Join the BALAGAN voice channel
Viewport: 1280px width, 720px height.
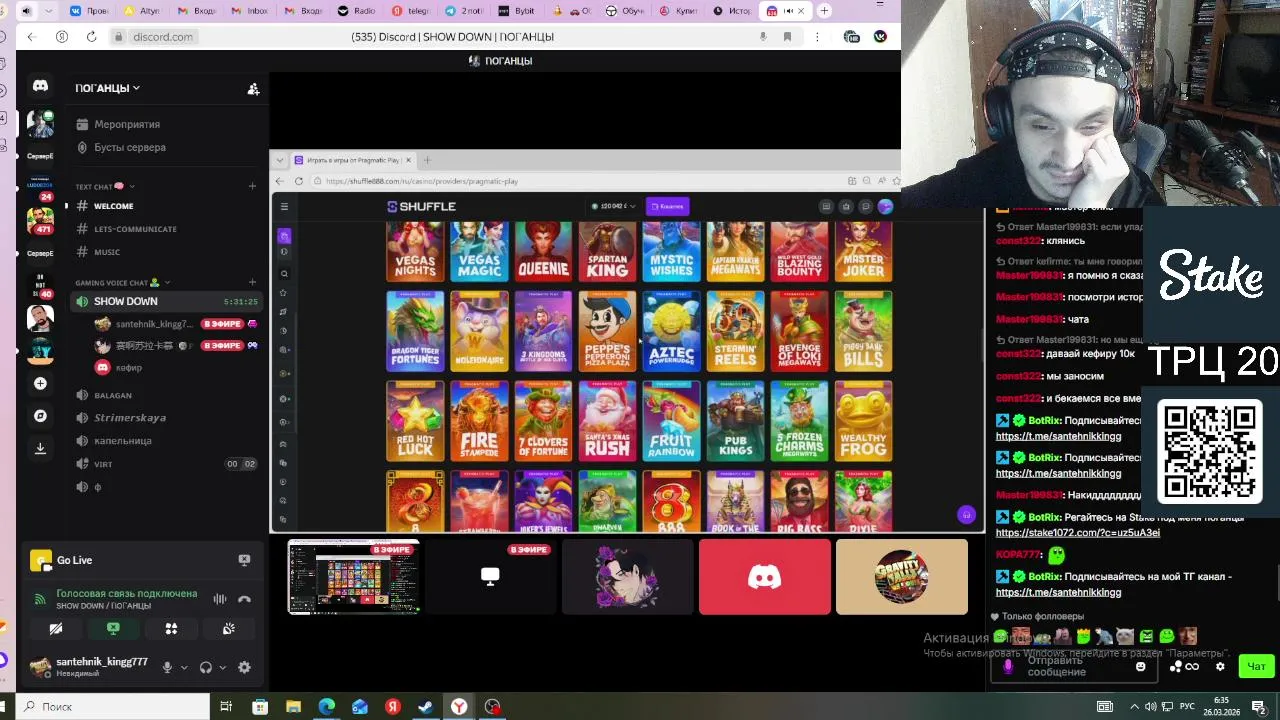[113, 395]
